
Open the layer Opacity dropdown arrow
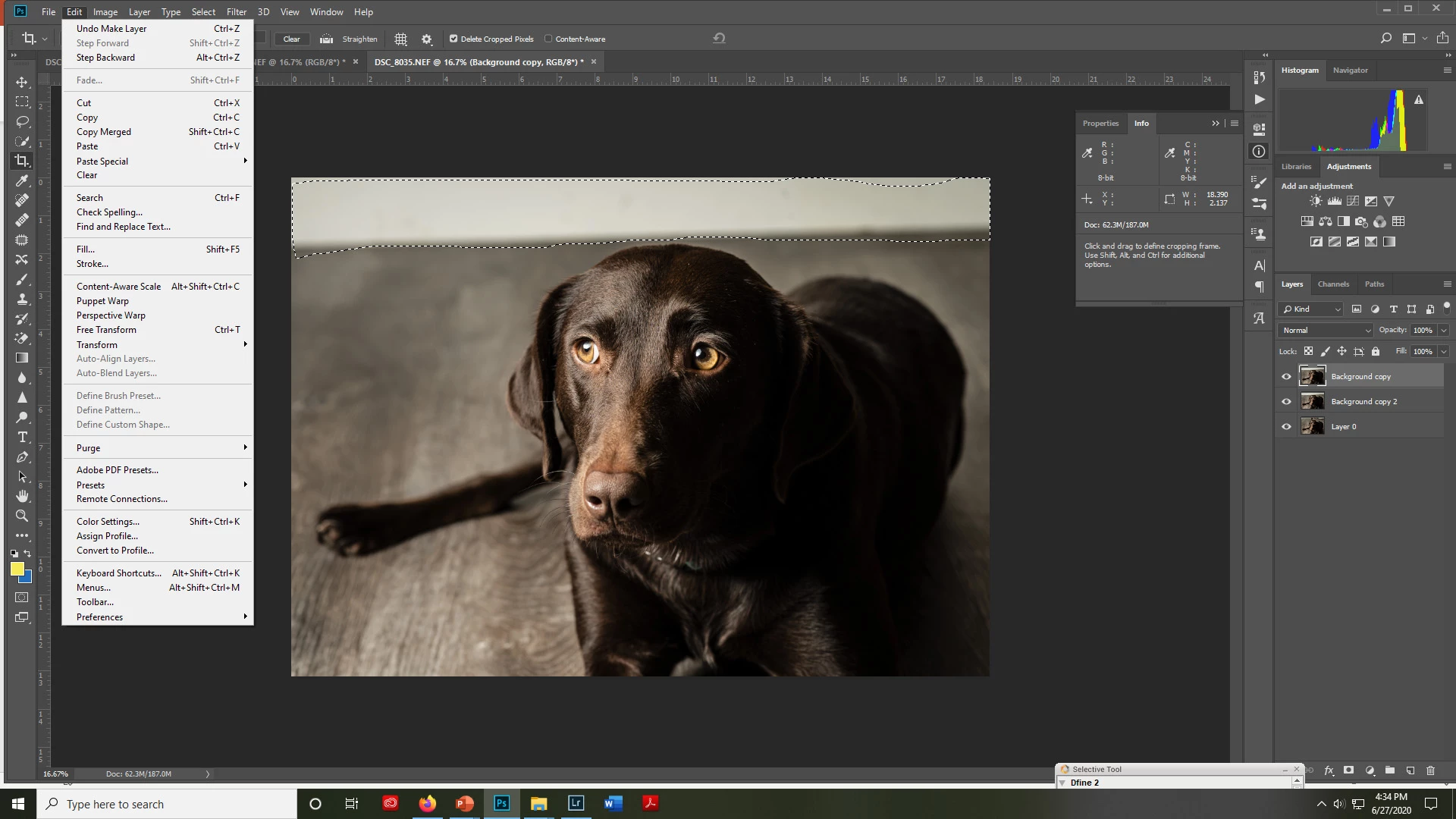click(x=1444, y=330)
